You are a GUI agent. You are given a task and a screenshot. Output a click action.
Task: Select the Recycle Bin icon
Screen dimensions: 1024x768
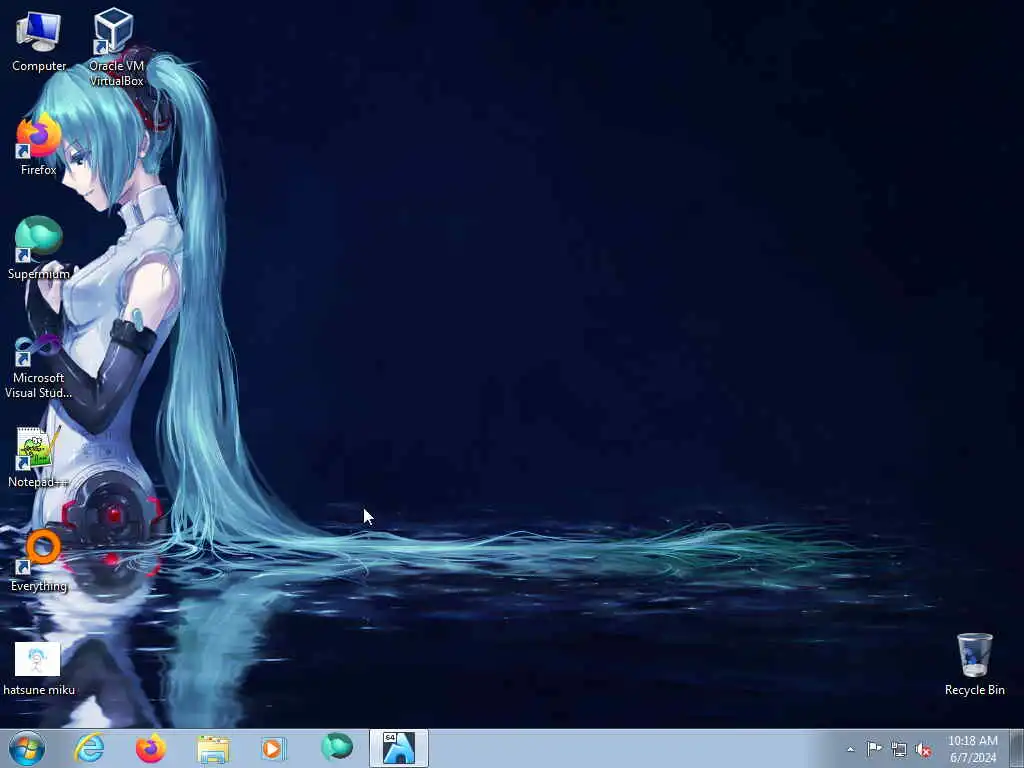tap(974, 664)
